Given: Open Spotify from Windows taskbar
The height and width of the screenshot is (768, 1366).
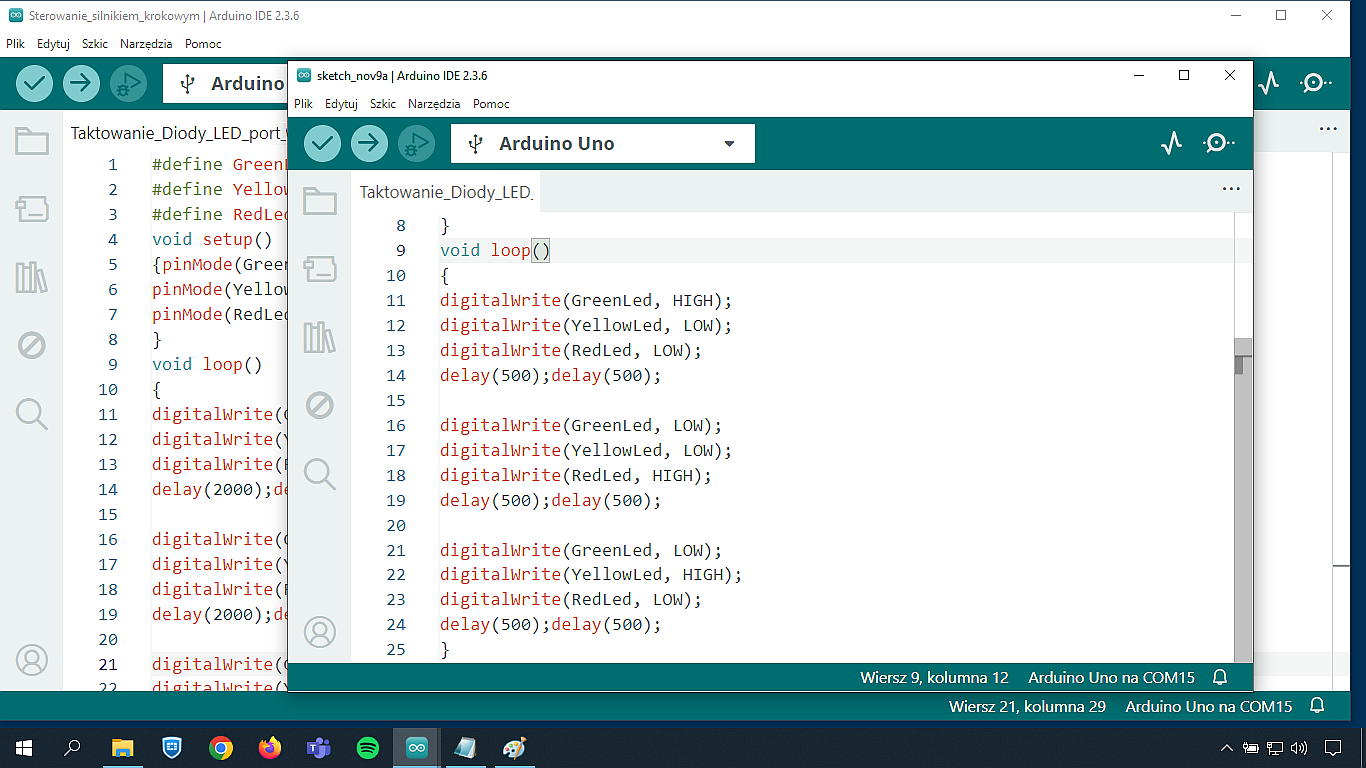Looking at the screenshot, I should pyautogui.click(x=368, y=747).
